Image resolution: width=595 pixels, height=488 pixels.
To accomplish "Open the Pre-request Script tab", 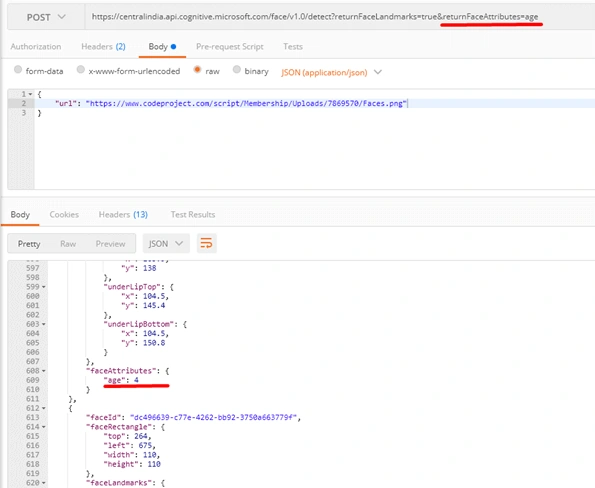I will (230, 47).
